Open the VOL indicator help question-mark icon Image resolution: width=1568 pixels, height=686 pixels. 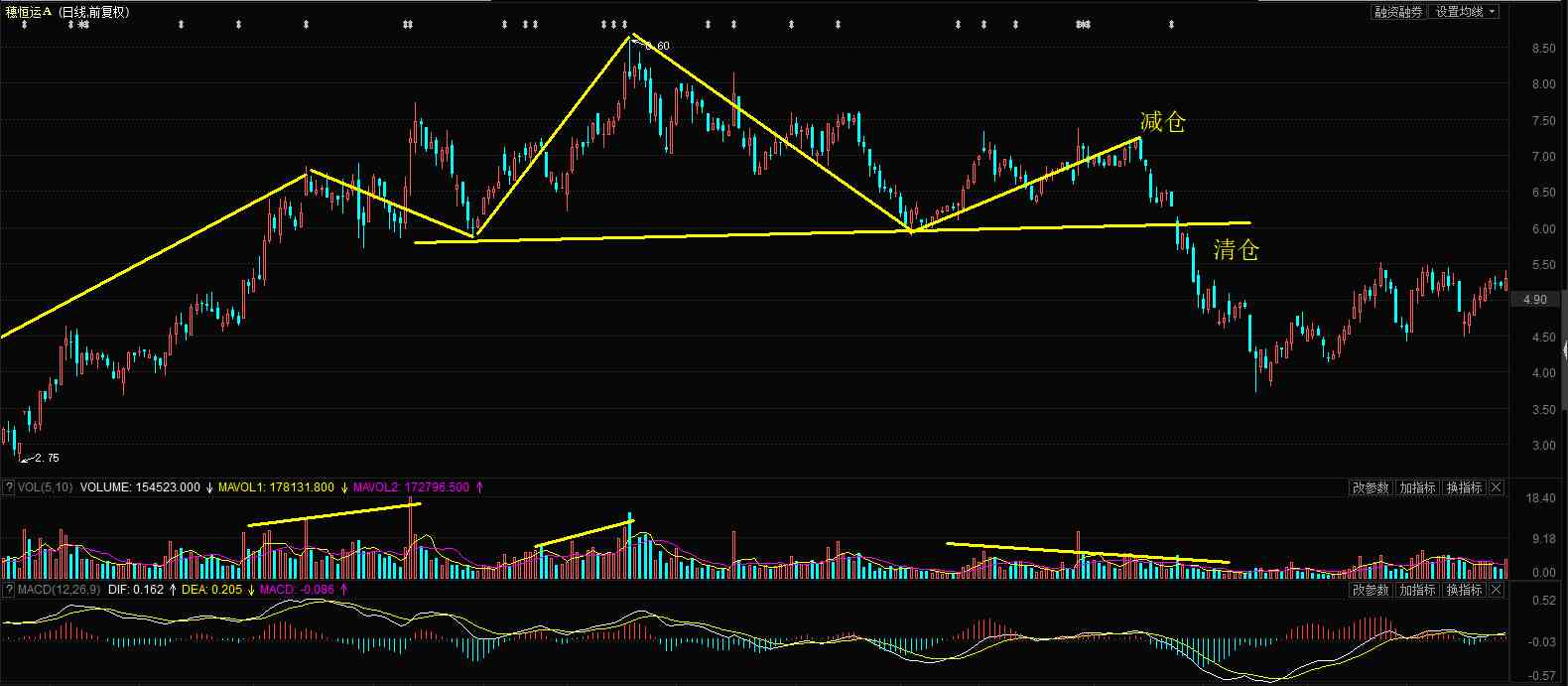(x=8, y=487)
